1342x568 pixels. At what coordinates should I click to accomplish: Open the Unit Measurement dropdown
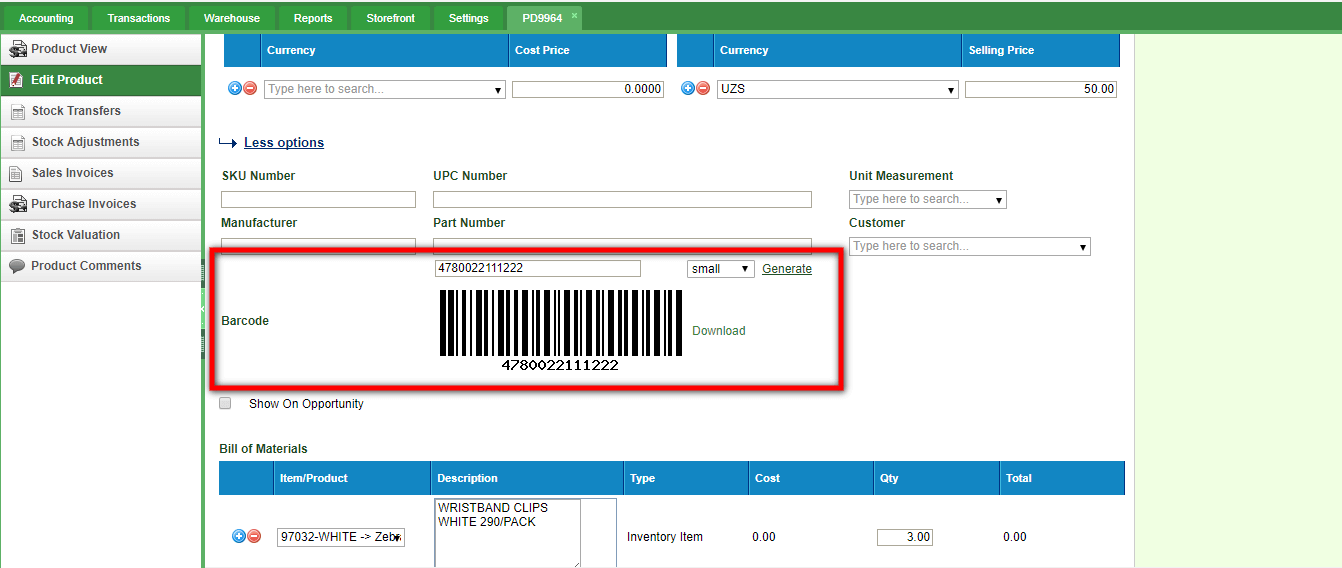927,199
